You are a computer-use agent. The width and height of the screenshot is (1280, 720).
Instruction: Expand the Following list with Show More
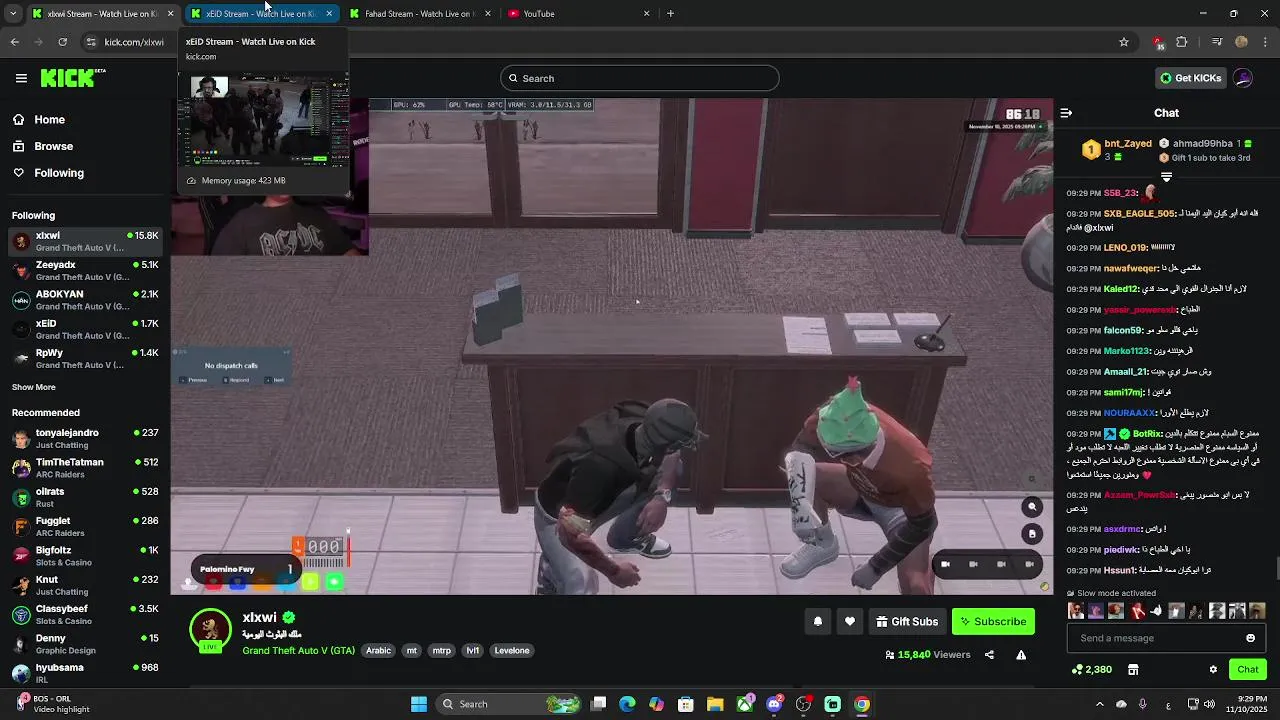point(34,387)
